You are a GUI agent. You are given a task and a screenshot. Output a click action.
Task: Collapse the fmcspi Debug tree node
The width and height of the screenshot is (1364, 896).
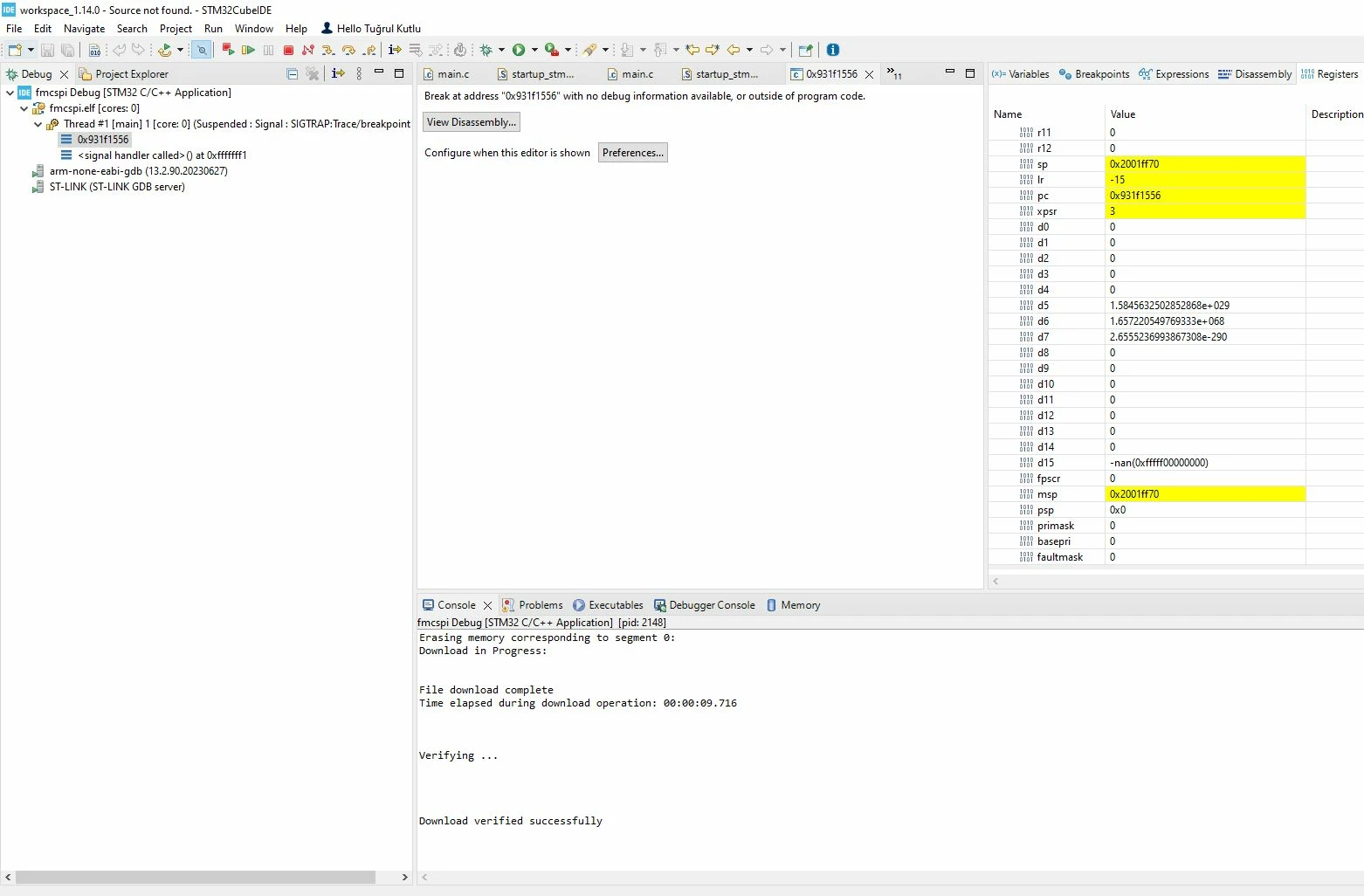click(x=10, y=93)
